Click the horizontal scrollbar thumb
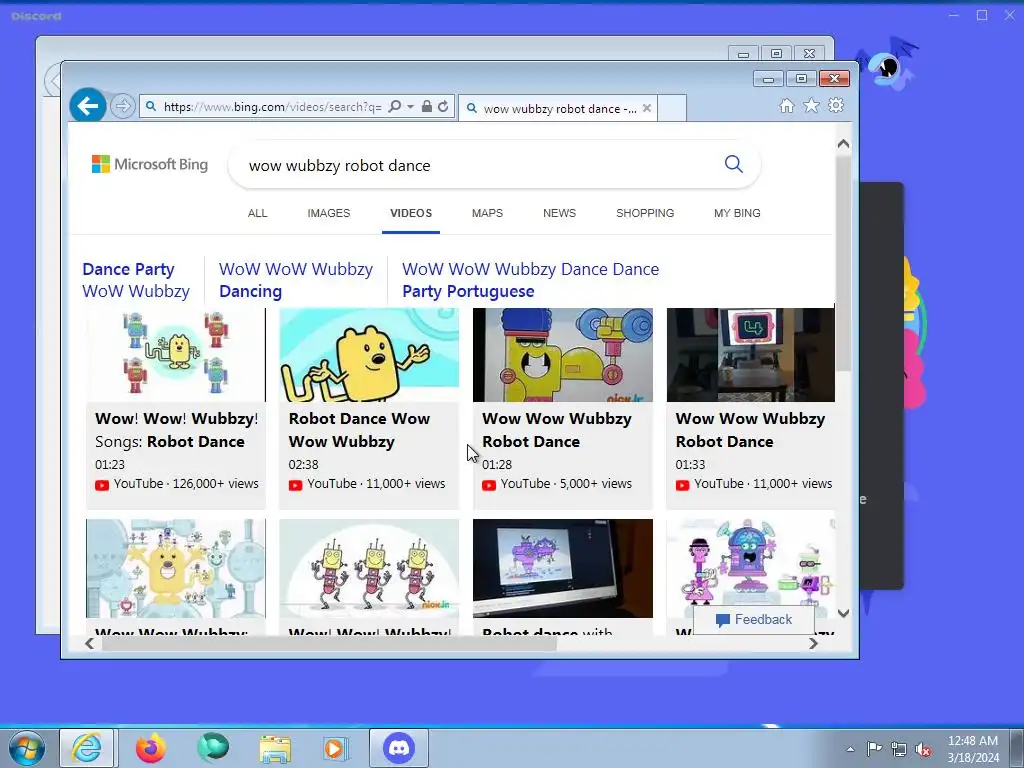This screenshot has height=768, width=1024. 329,644
